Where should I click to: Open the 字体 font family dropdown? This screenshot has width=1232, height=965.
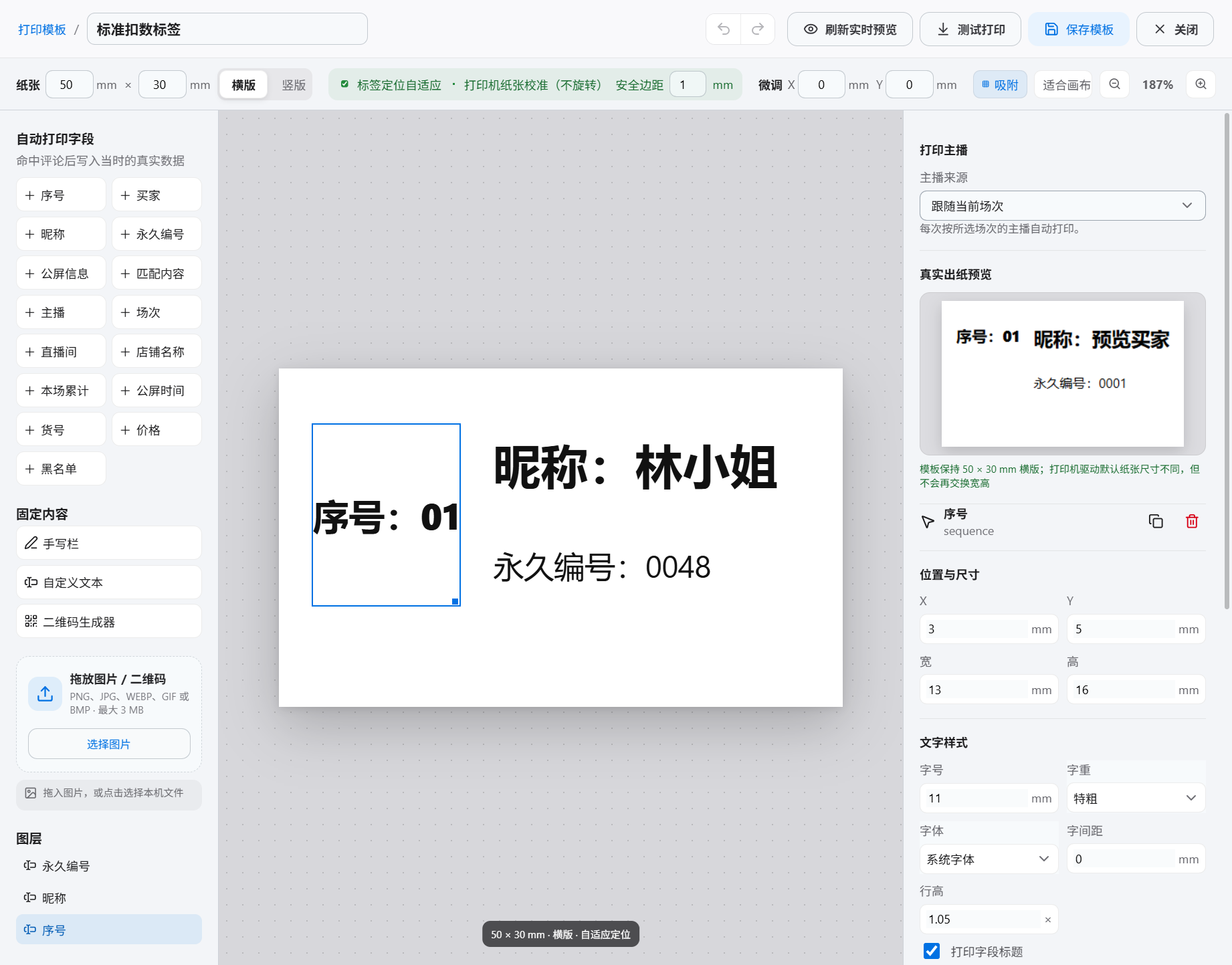989,859
